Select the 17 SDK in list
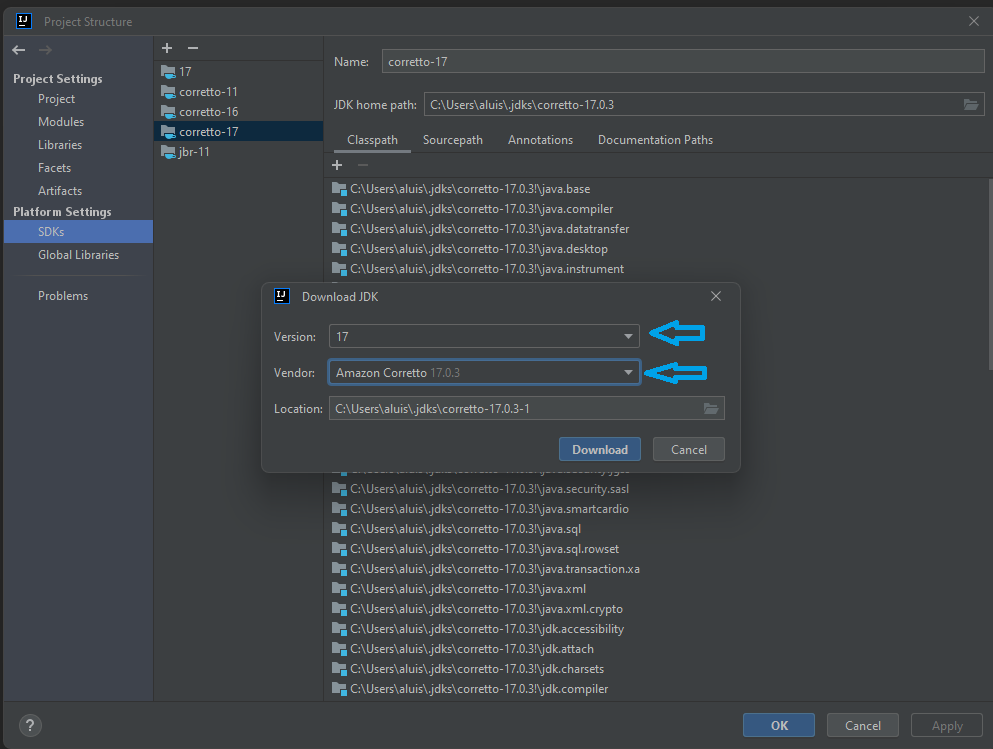 238,72
